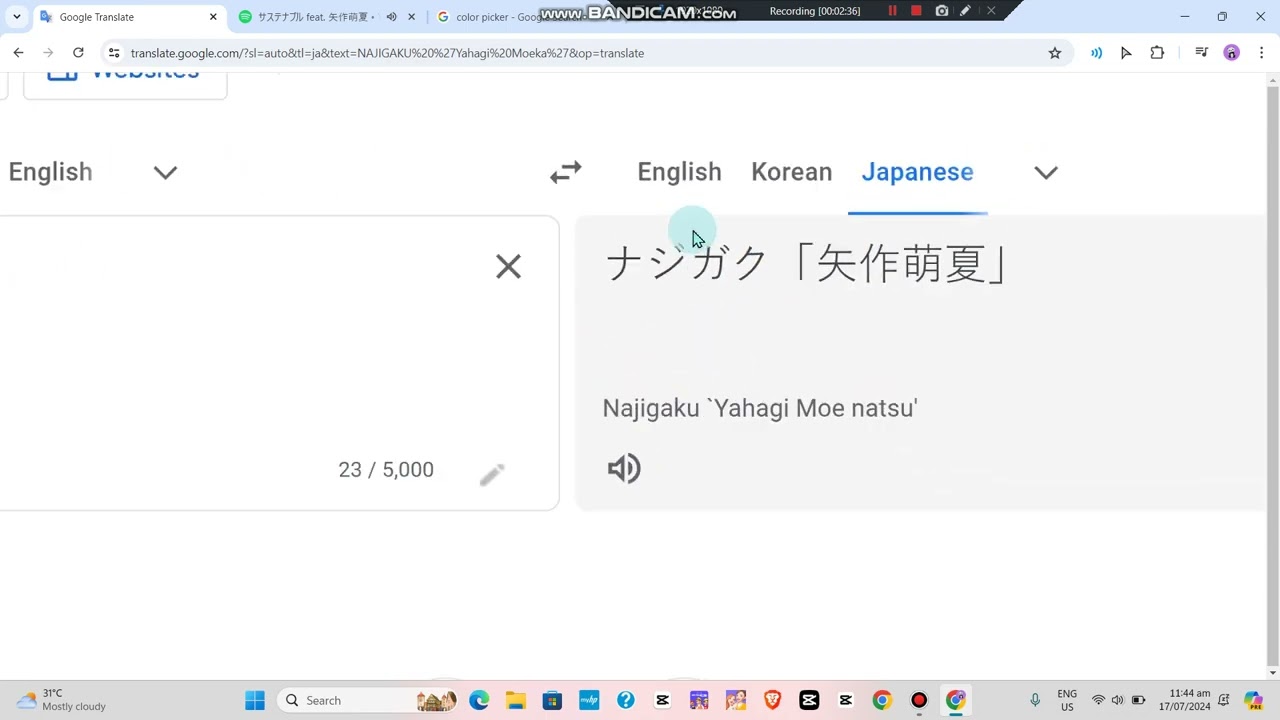Listen to the Japanese translation
1280x720 pixels.
point(624,469)
